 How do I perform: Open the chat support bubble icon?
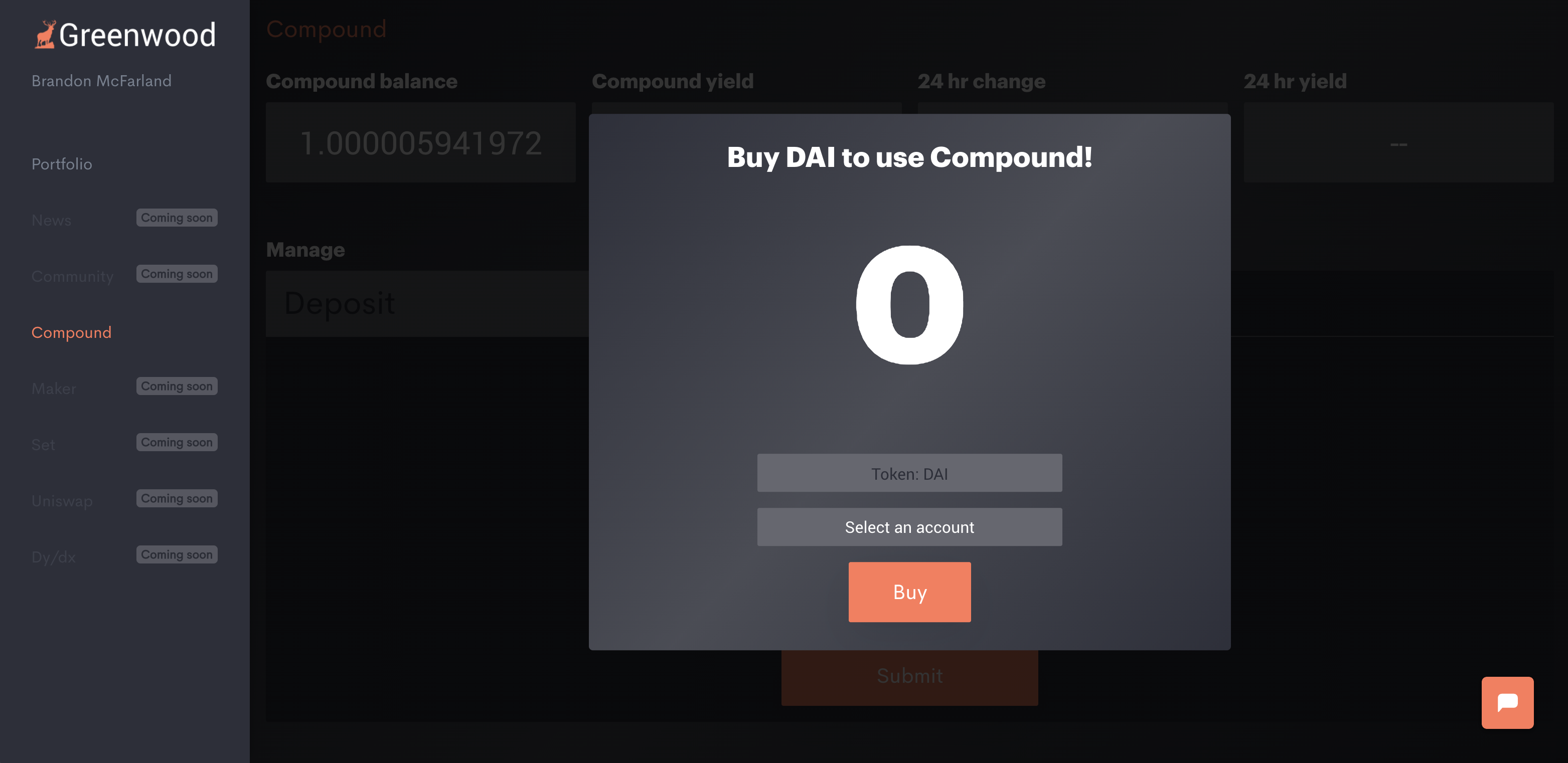pyautogui.click(x=1507, y=702)
